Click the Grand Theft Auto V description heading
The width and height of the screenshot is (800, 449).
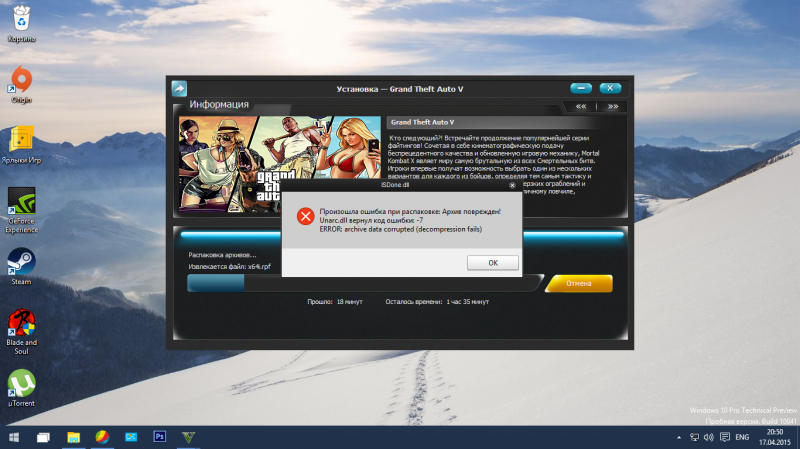click(422, 122)
